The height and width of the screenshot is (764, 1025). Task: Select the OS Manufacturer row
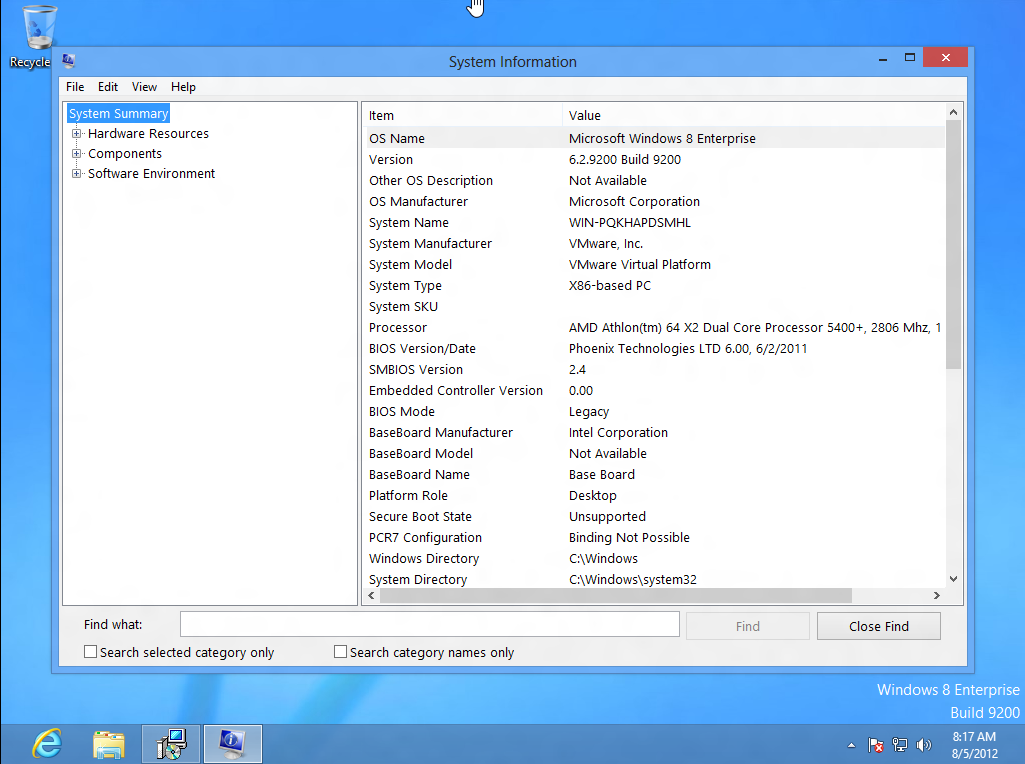(654, 201)
